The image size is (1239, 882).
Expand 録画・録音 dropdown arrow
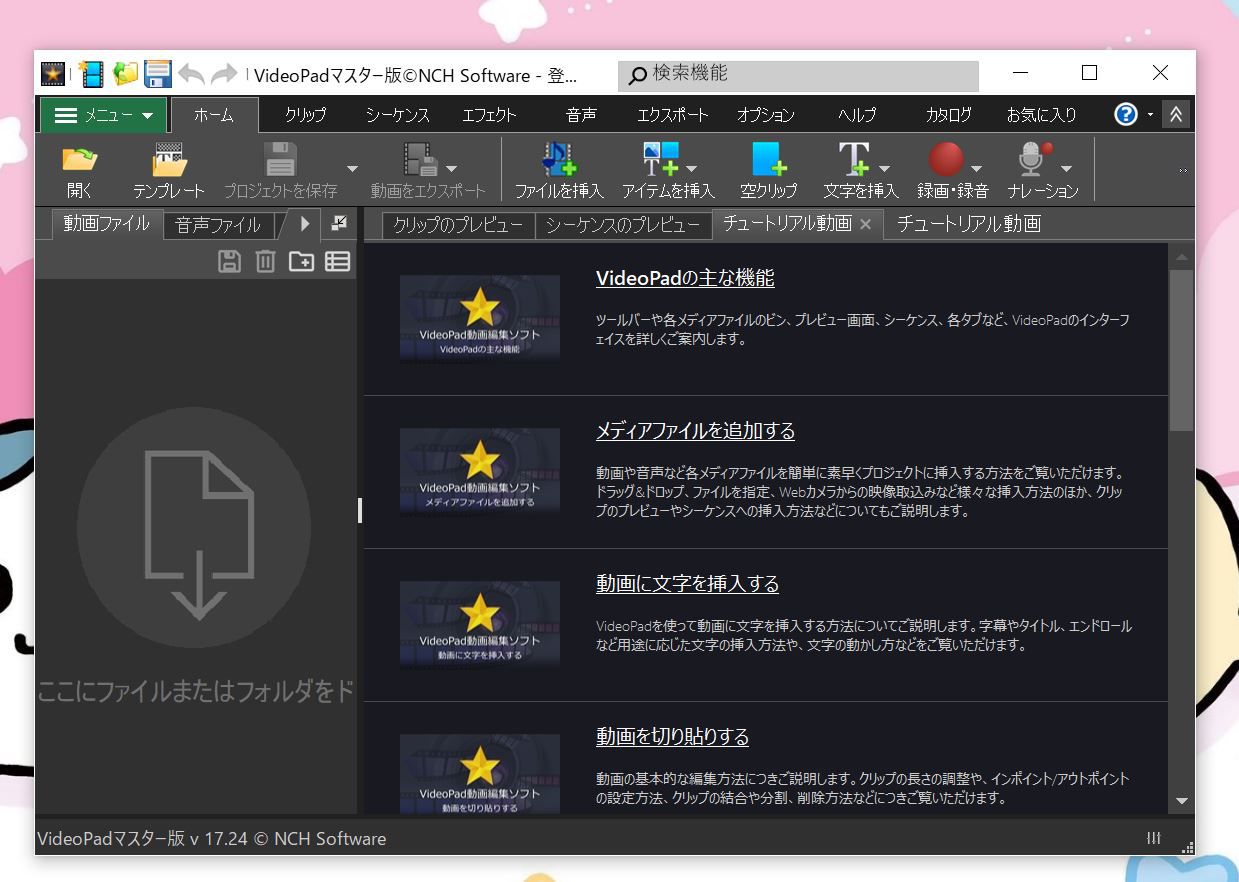point(976,168)
